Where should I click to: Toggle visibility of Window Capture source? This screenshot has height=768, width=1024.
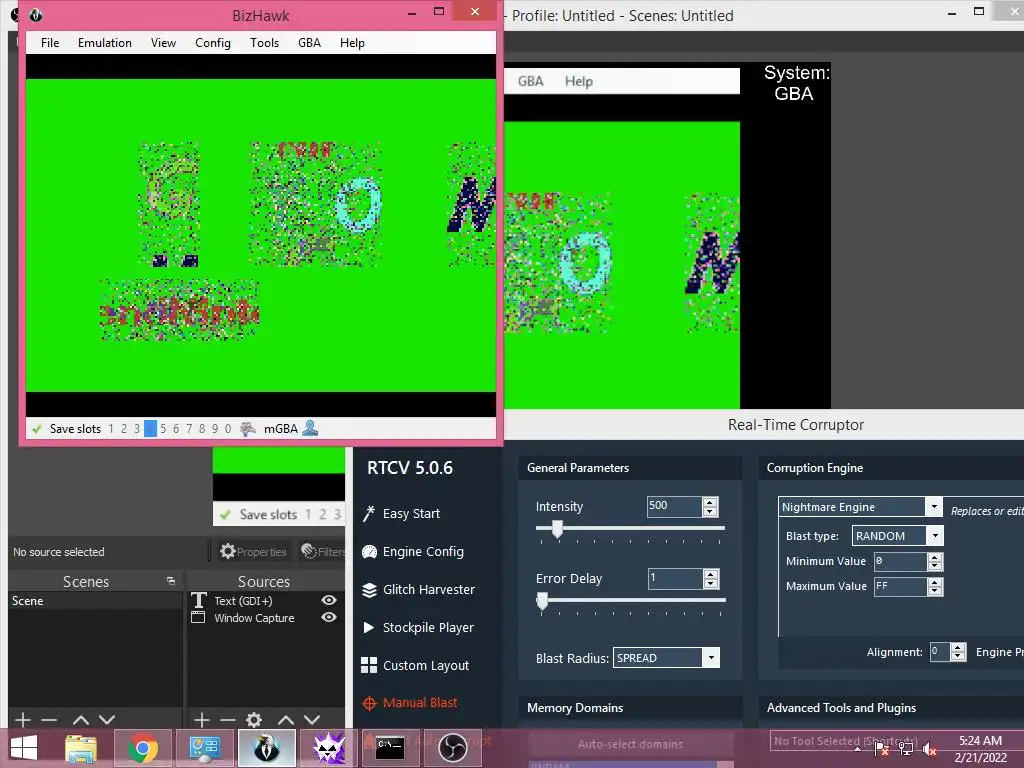click(x=329, y=617)
